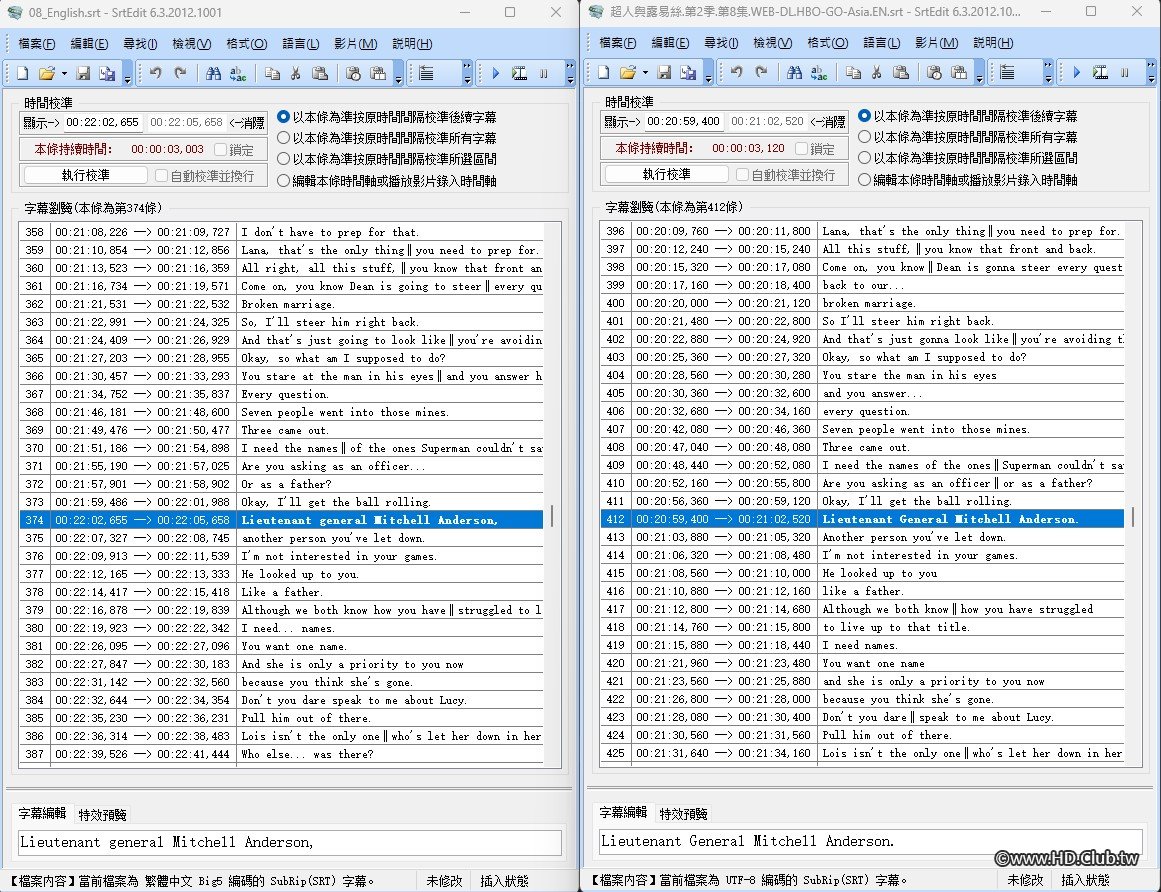Image resolution: width=1161 pixels, height=892 pixels.
Task: Play video button in right window toolbar
Action: tap(1077, 73)
